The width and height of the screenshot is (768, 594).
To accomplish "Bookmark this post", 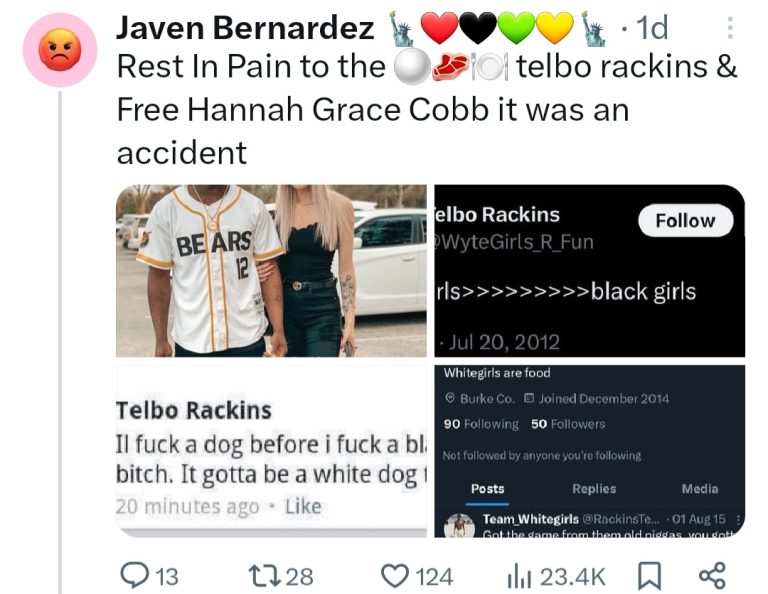I will click(x=649, y=575).
